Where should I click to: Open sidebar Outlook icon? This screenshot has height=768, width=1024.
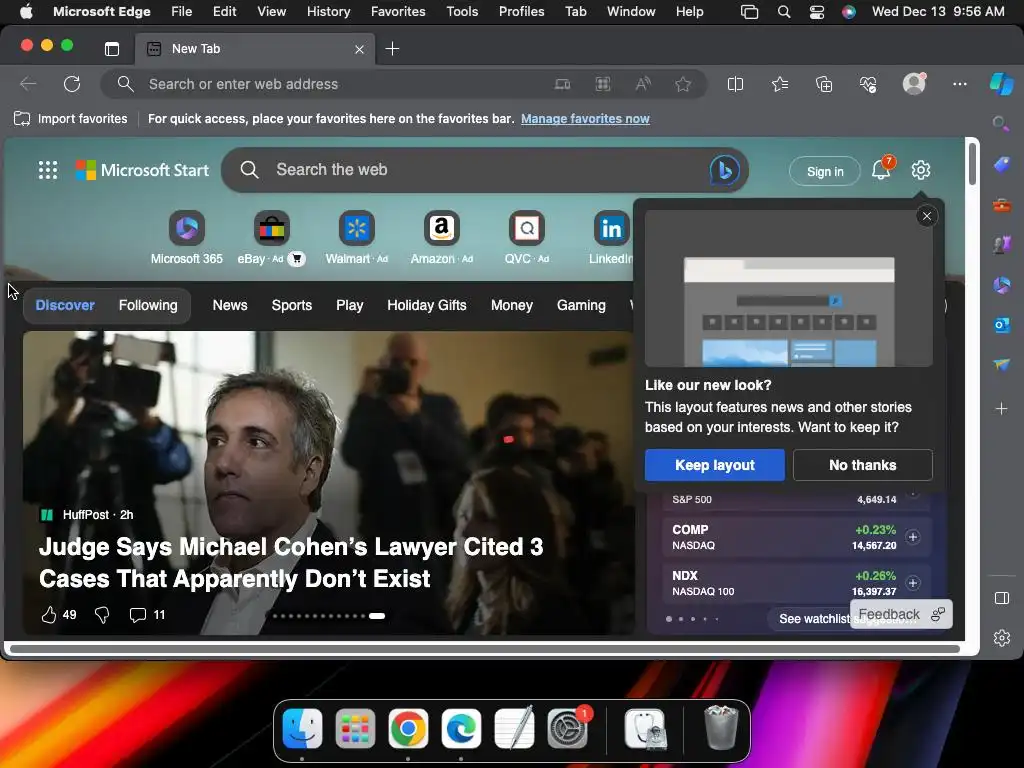[1002, 324]
